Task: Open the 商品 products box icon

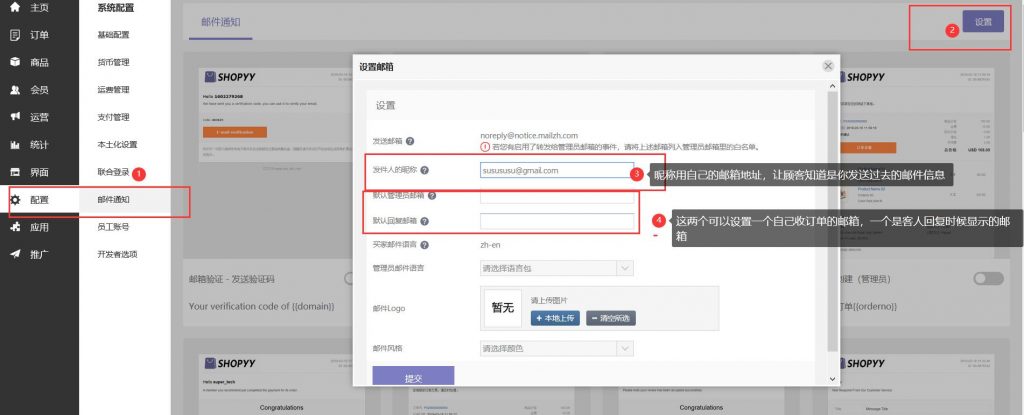Action: point(15,62)
